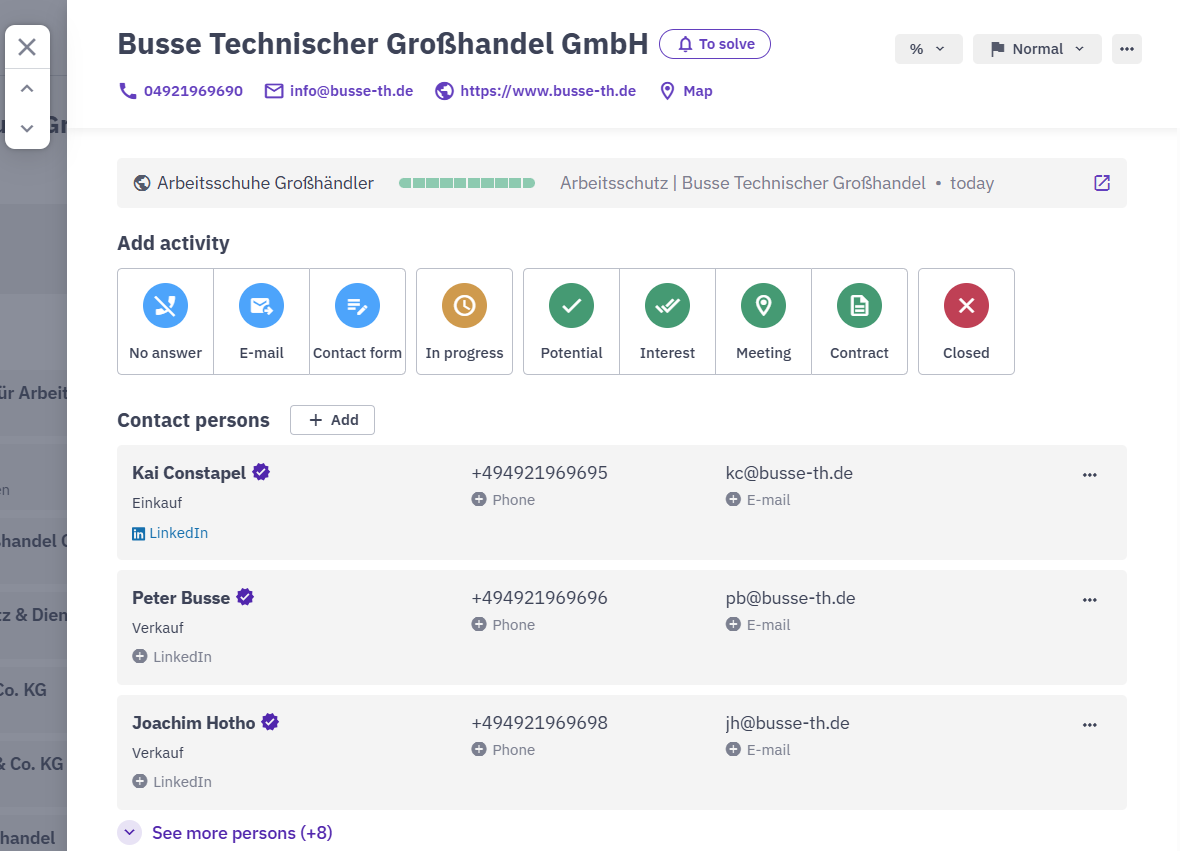Expand See more persons (+8)
The image size is (1180, 851).
pyautogui.click(x=226, y=833)
